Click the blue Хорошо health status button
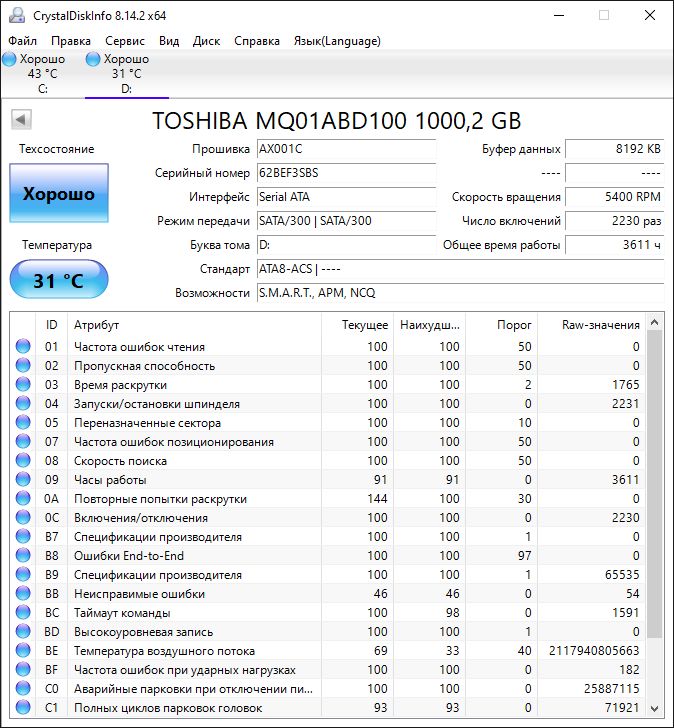Screen dimensions: 674x728 click(x=59, y=194)
